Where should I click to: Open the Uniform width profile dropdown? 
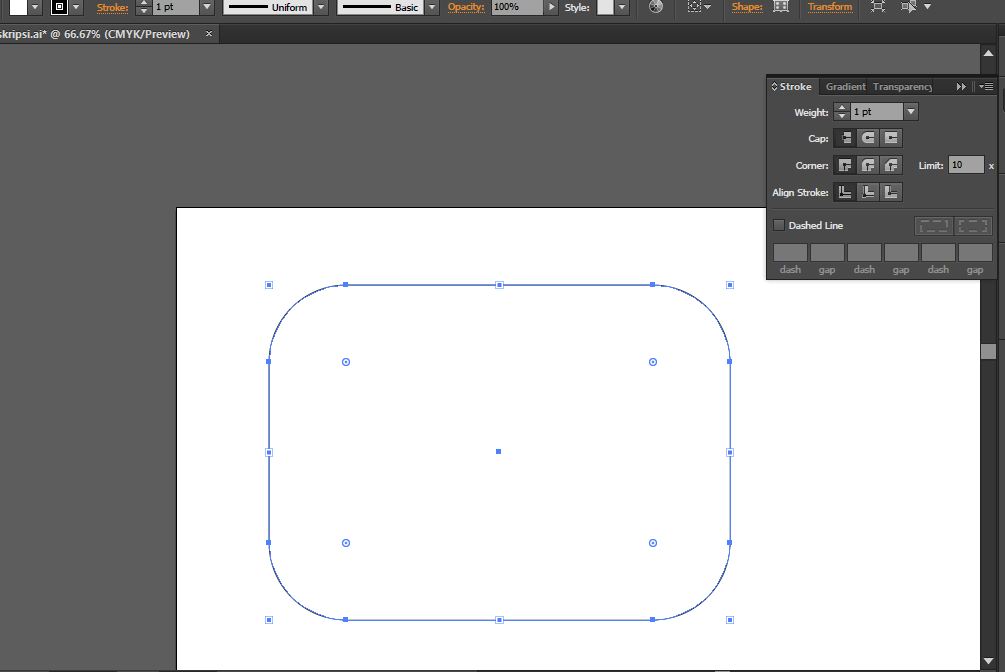pos(320,8)
